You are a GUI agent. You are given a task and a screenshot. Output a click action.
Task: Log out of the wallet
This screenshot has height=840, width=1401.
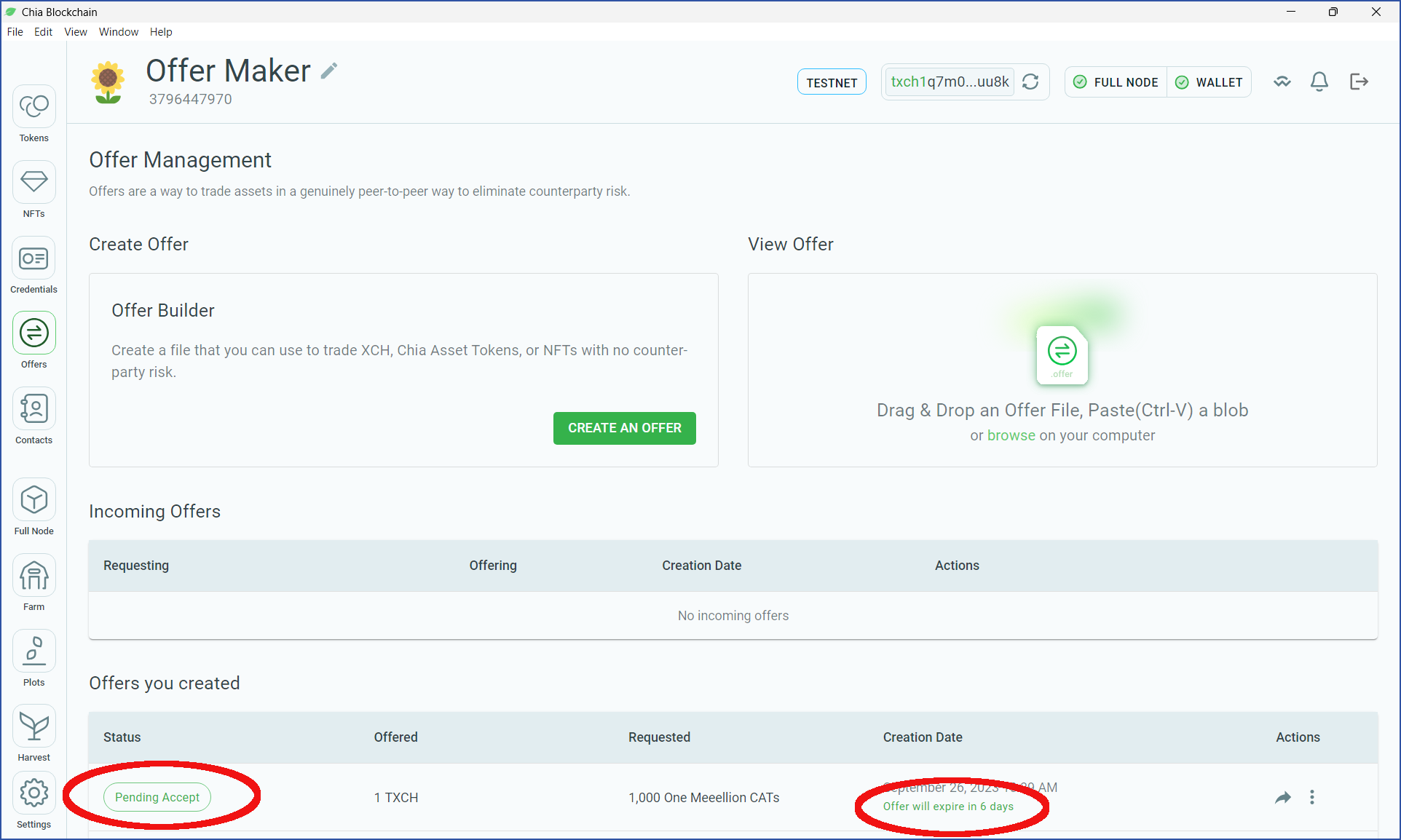(x=1359, y=82)
